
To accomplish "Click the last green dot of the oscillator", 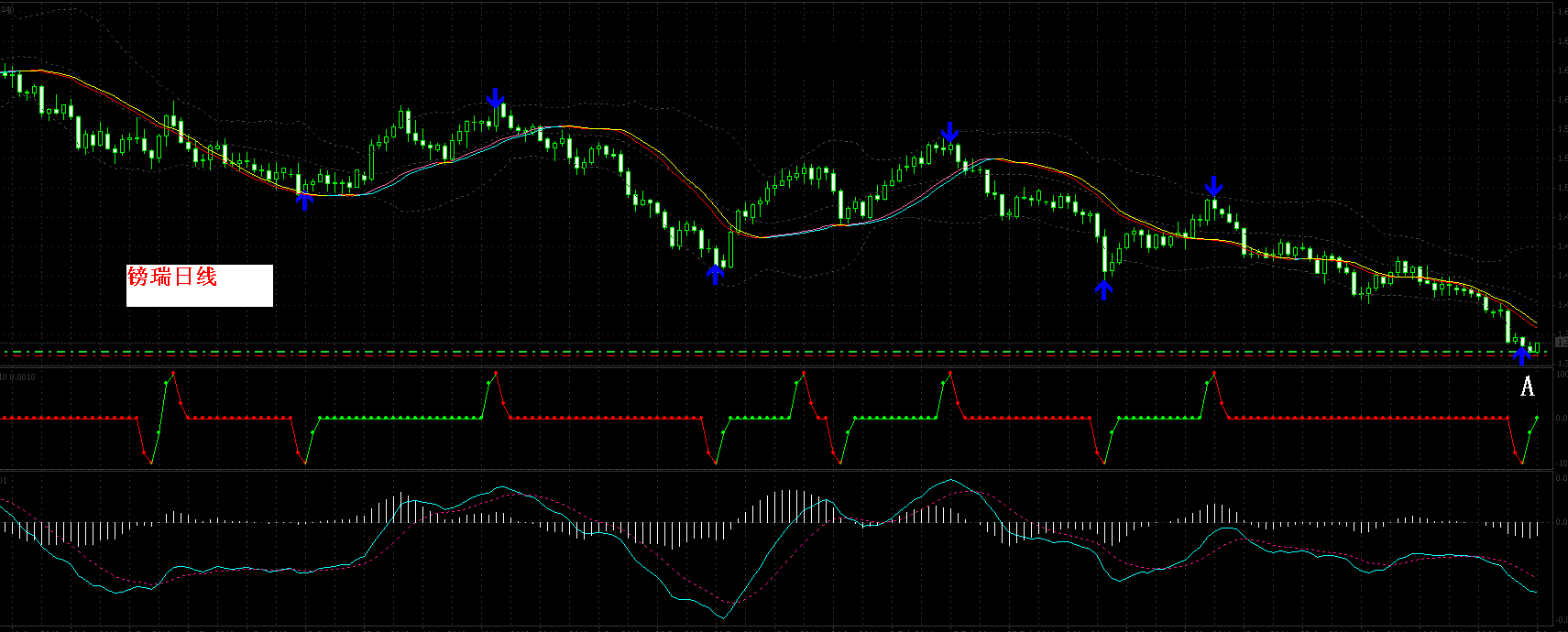I will 1537,418.
